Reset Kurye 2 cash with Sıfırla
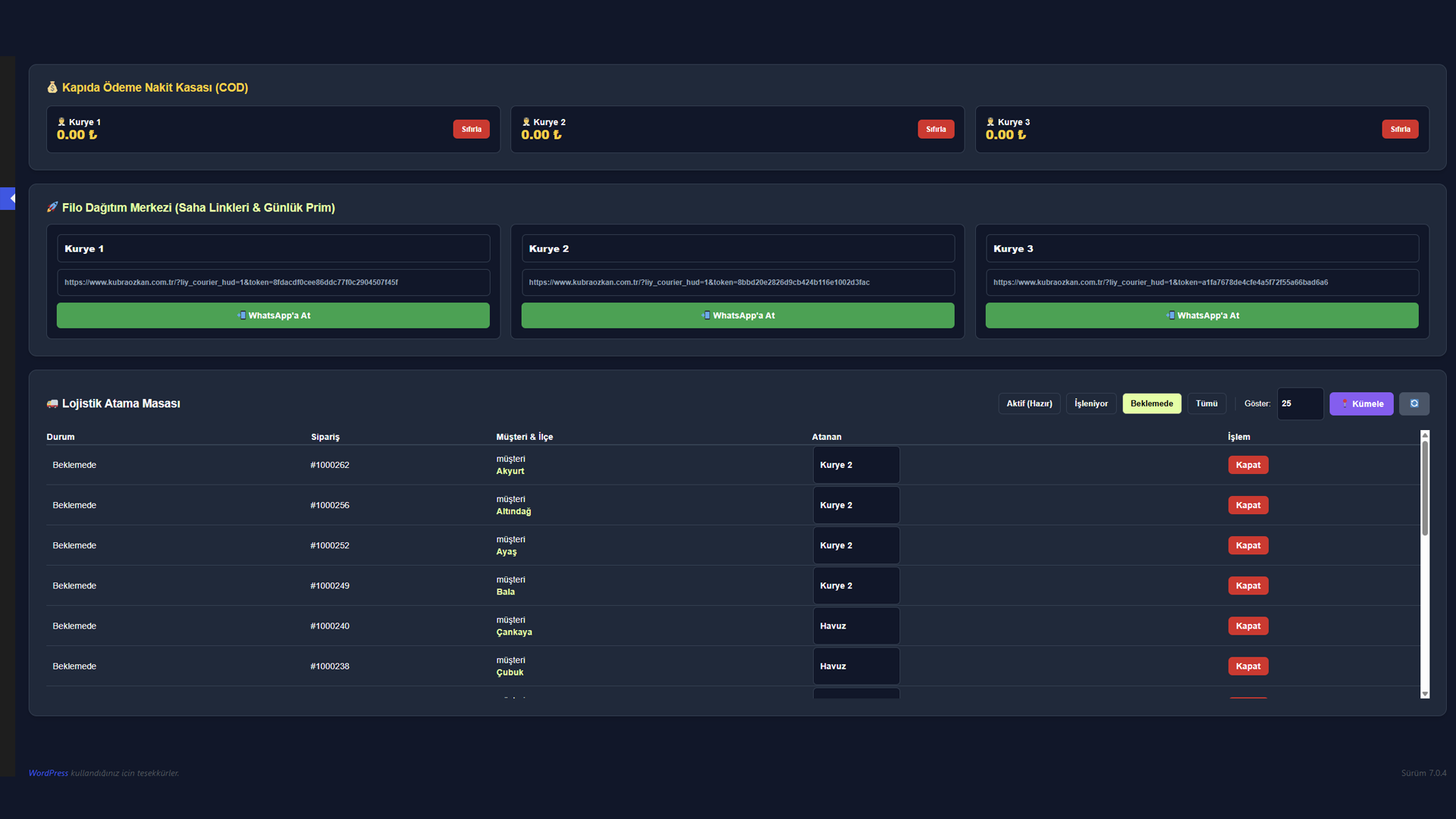Screen dimensions: 1456x819 pos(936,129)
